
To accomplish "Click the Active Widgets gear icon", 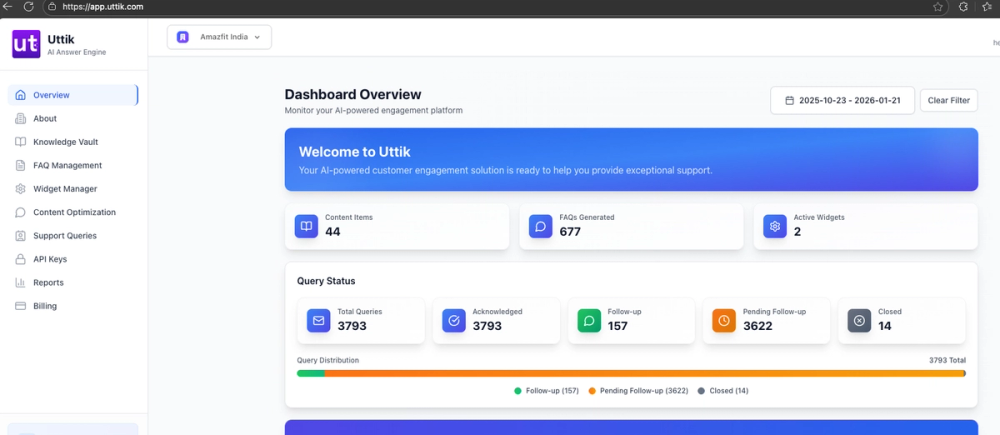I will click(775, 226).
